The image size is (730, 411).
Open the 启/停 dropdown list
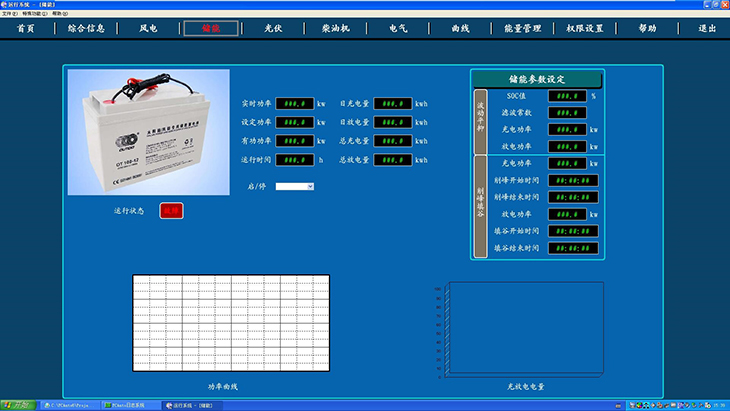[x=295, y=186]
